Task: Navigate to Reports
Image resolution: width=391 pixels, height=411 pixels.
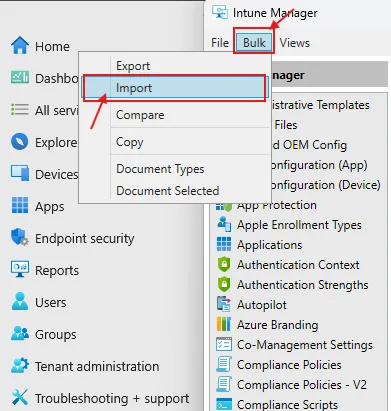Action: 57,271
